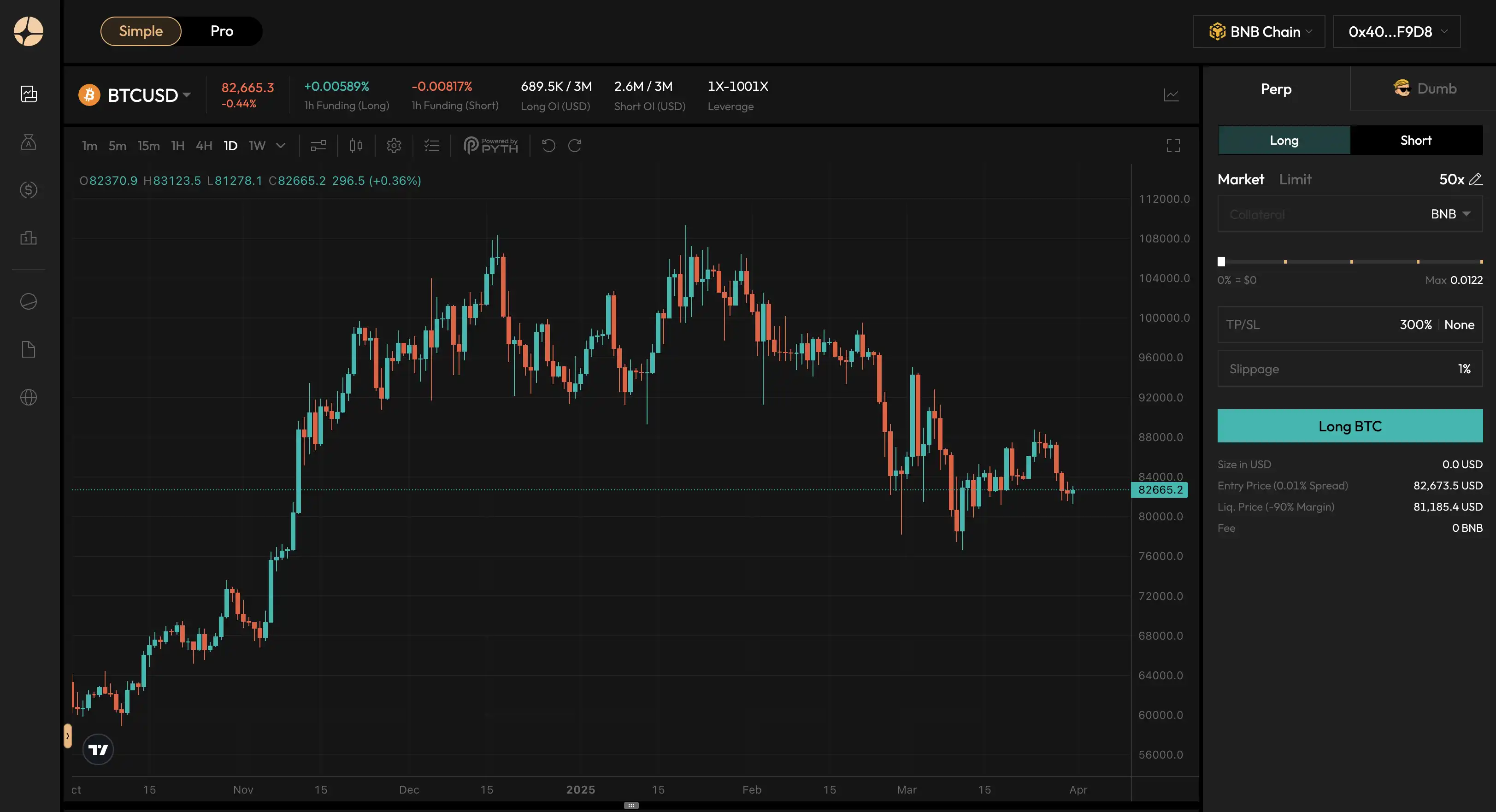Open the BNB collateral token dropdown

point(1450,214)
